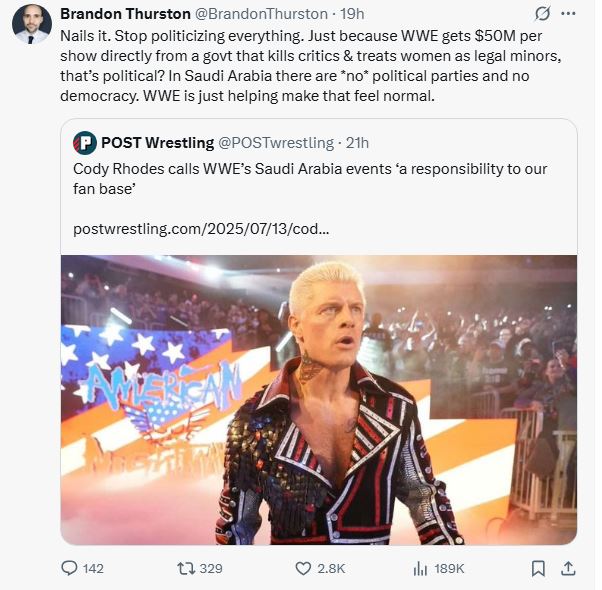Screen dimensions: 602x590
Task: Click the POST Wrestling account name
Action: point(157,142)
